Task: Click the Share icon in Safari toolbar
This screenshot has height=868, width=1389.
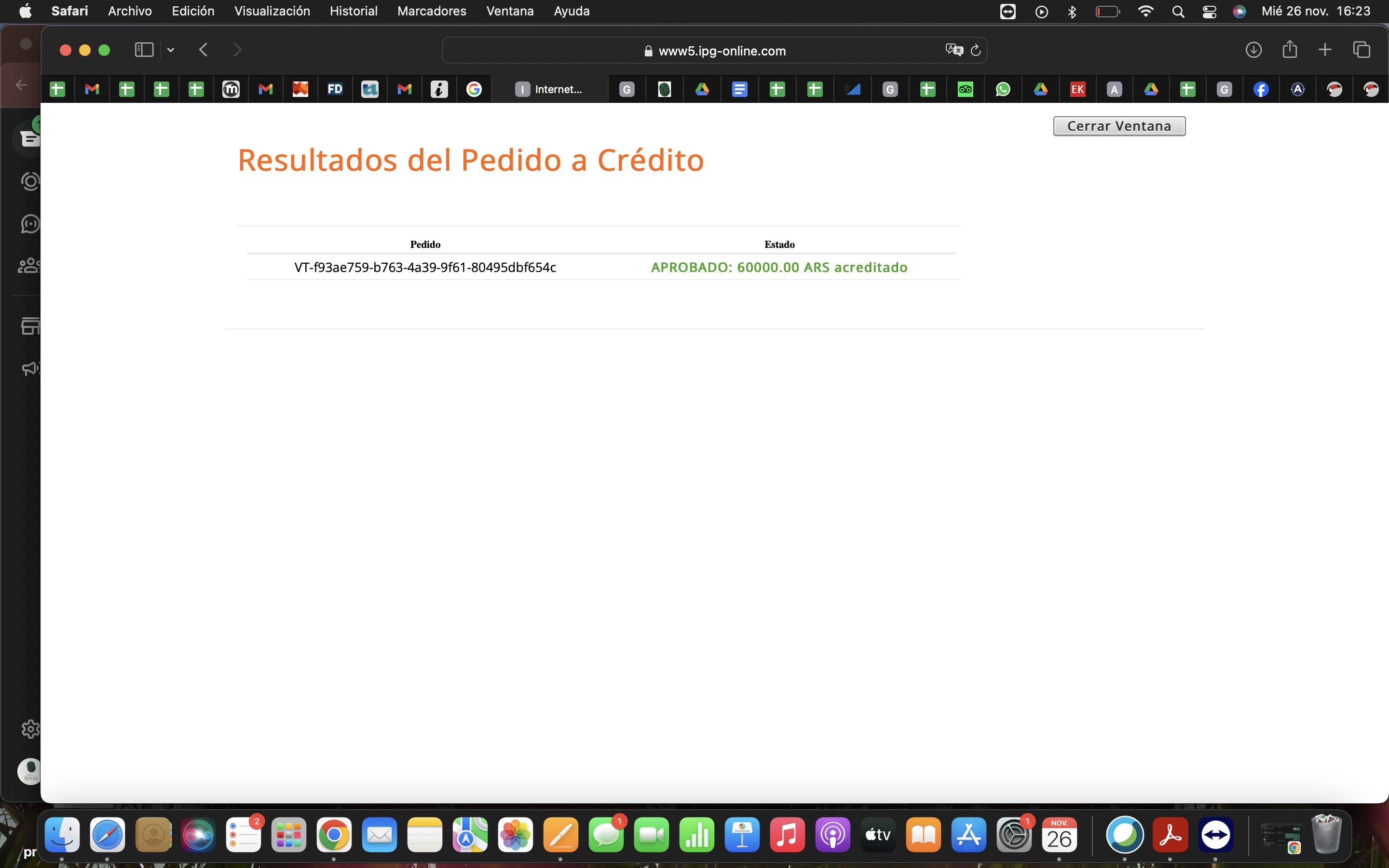Action: pyautogui.click(x=1289, y=49)
